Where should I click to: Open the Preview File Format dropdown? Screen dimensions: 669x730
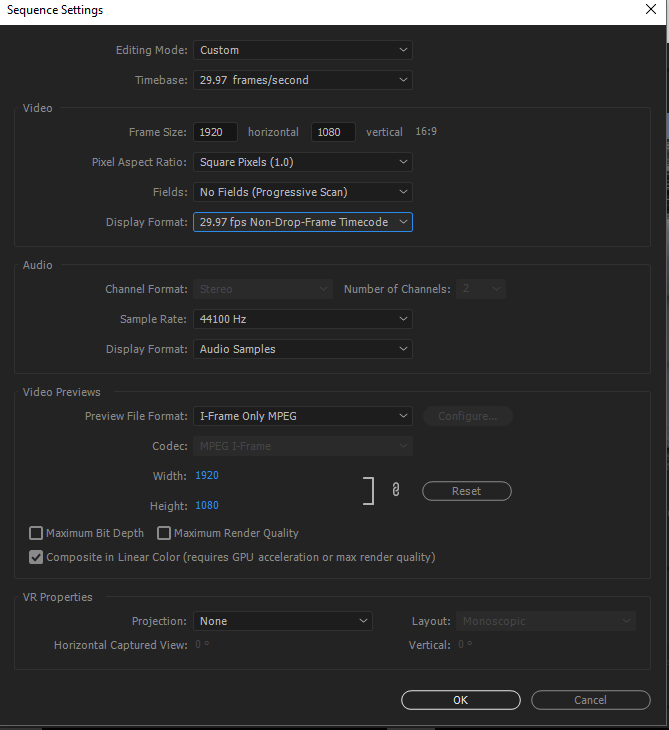click(303, 416)
